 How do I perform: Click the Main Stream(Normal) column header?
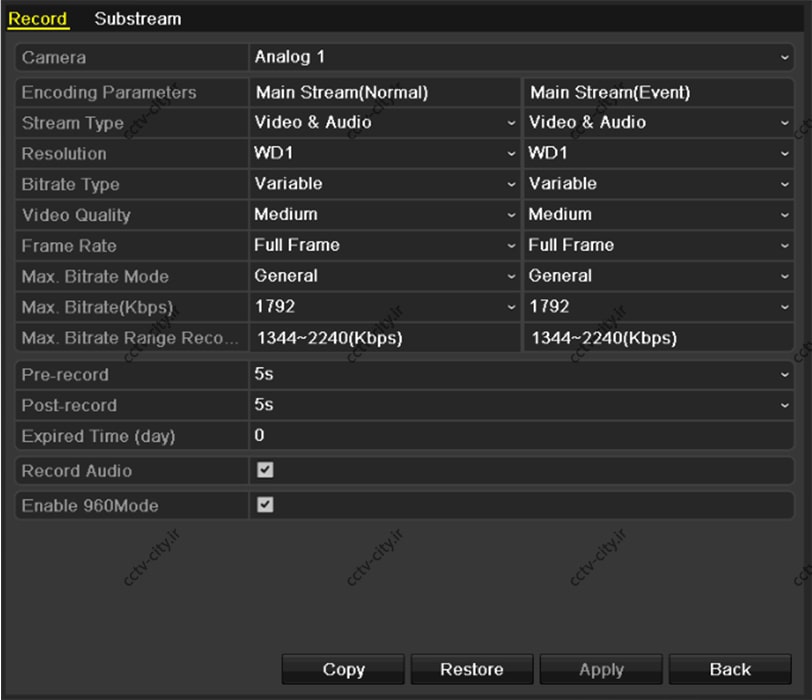[x=342, y=93]
